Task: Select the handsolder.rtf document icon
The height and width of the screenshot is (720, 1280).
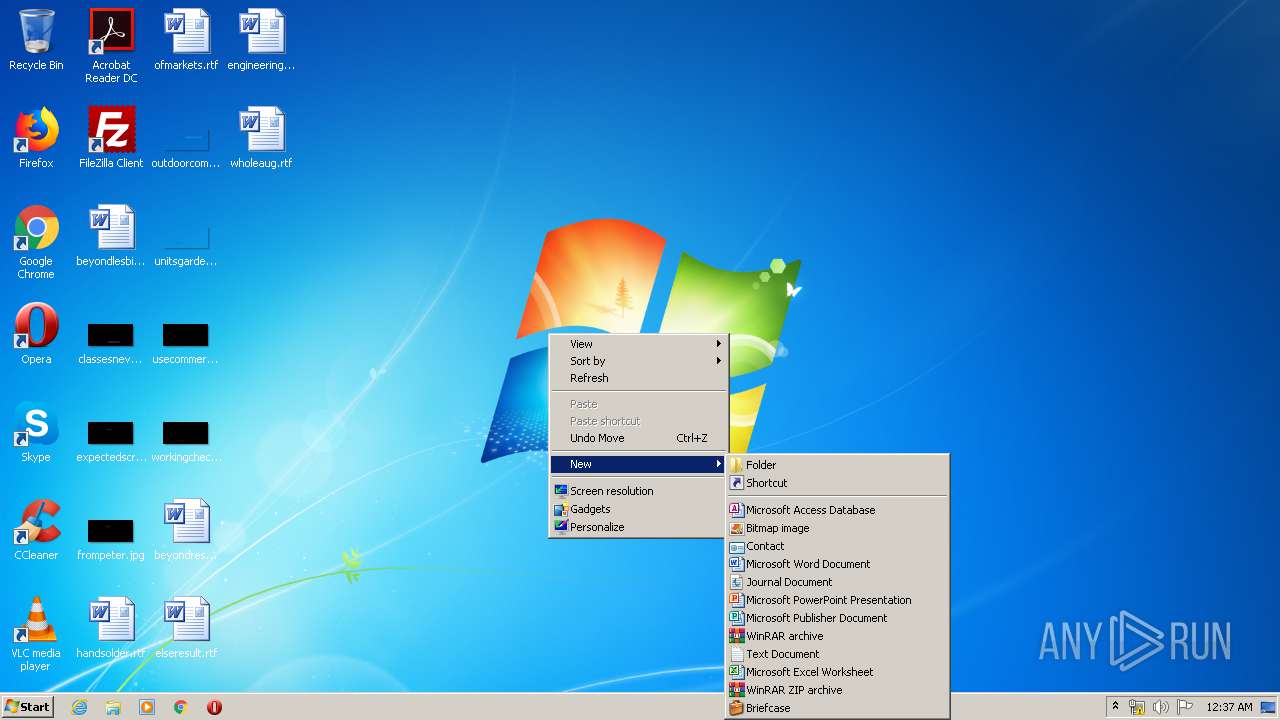Action: pos(111,628)
